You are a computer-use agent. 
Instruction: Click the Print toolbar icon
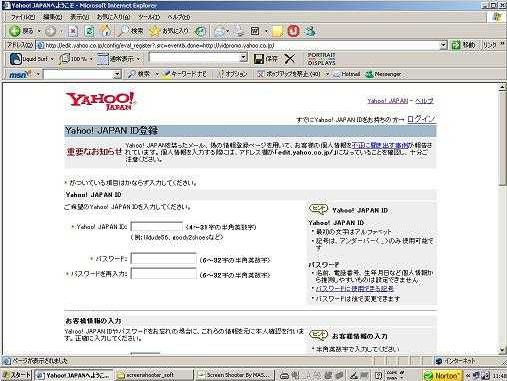[239, 31]
